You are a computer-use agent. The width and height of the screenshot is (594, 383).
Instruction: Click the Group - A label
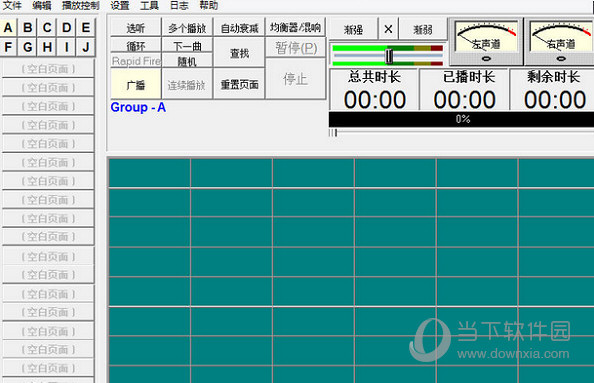point(138,107)
